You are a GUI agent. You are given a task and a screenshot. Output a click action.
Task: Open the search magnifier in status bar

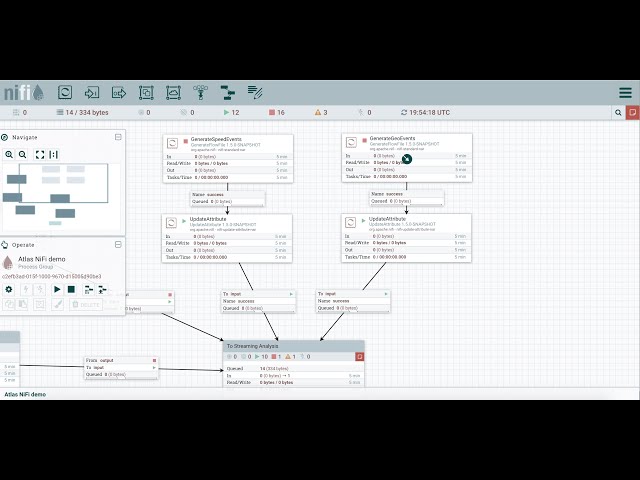point(618,113)
